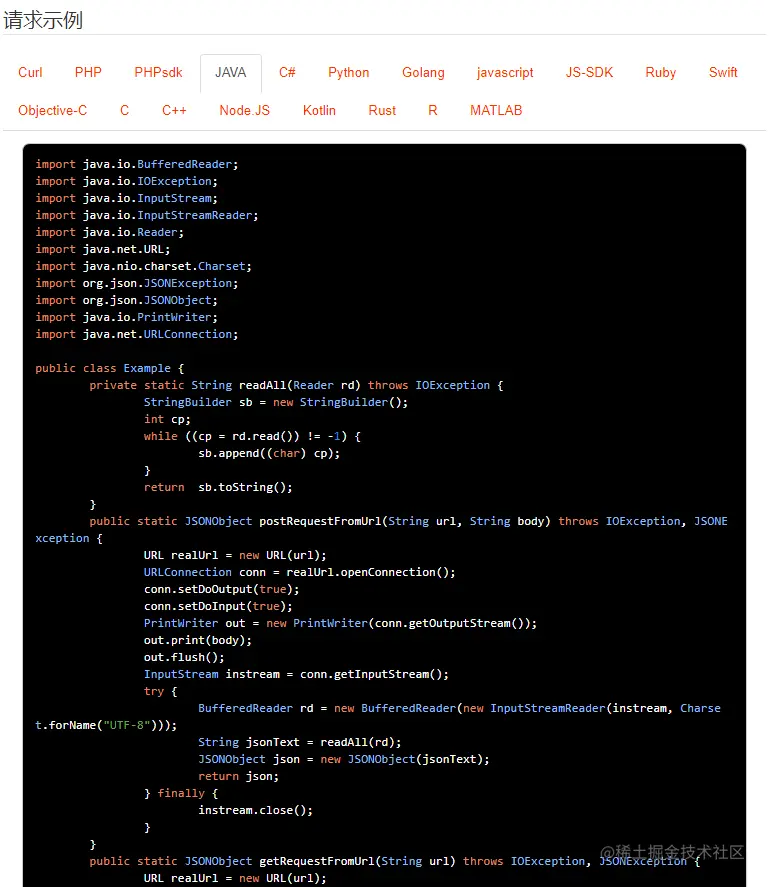
Task: Switch to the Node.JS tab
Action: pos(244,110)
